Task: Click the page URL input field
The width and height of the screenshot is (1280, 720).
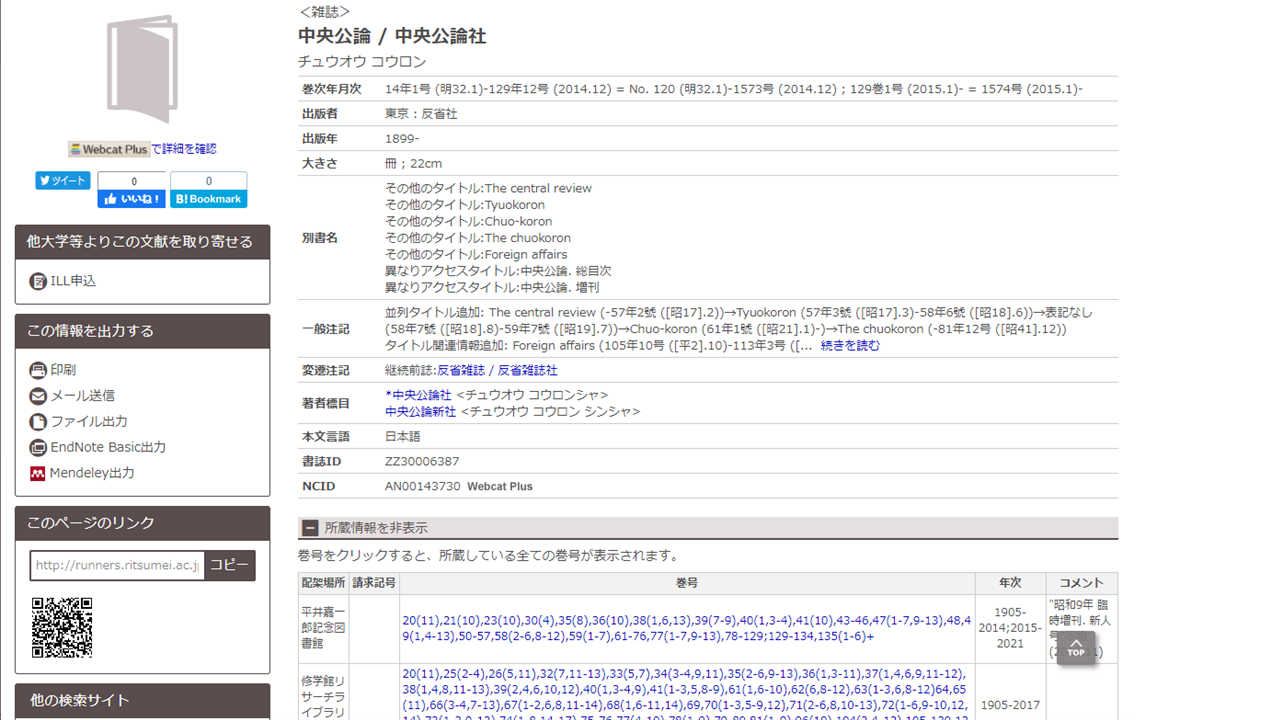Action: click(117, 565)
